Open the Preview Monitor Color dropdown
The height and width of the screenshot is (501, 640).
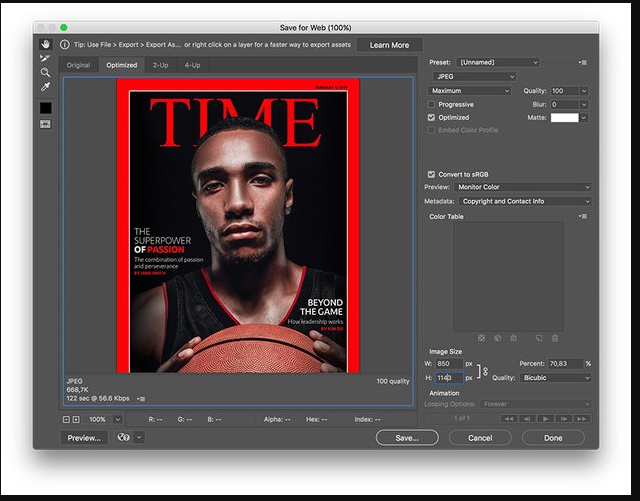(x=522, y=187)
